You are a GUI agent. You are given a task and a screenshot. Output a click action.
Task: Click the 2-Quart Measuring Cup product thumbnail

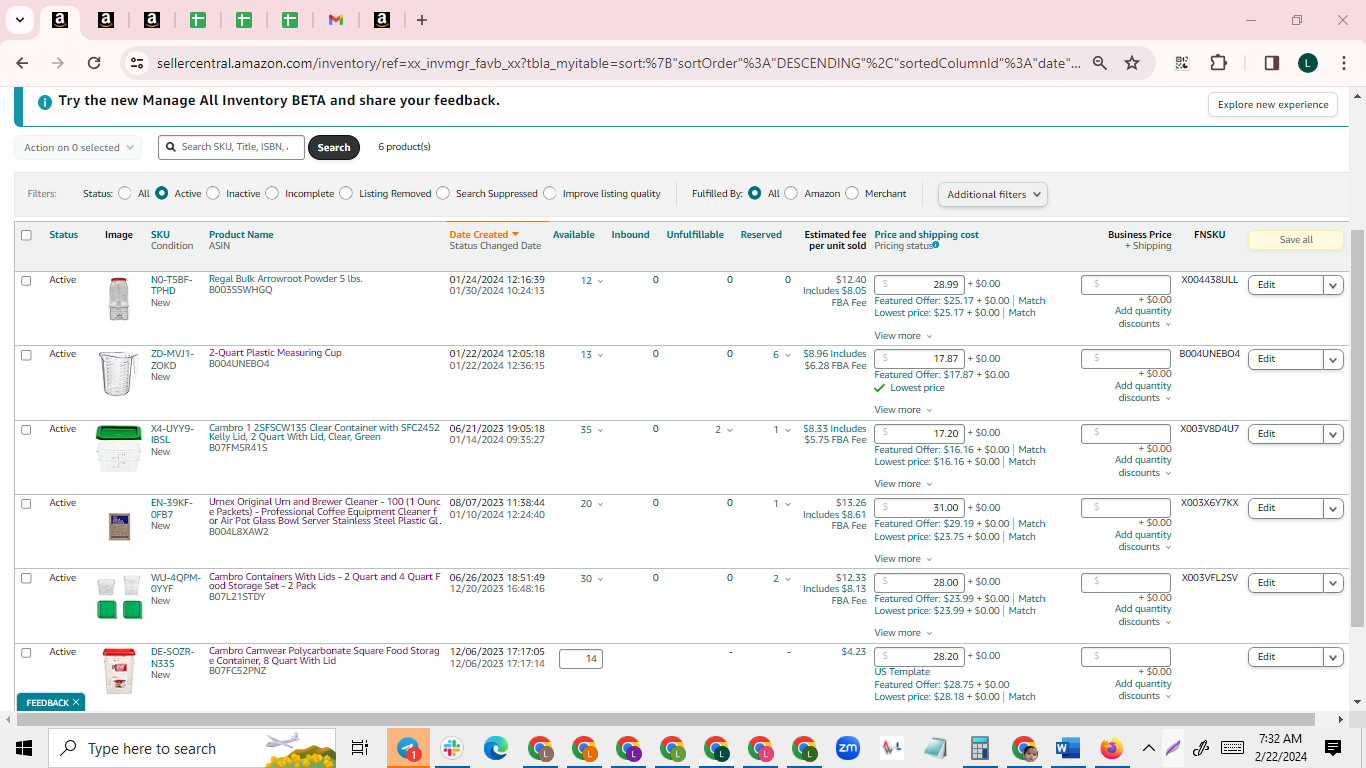[x=119, y=373]
